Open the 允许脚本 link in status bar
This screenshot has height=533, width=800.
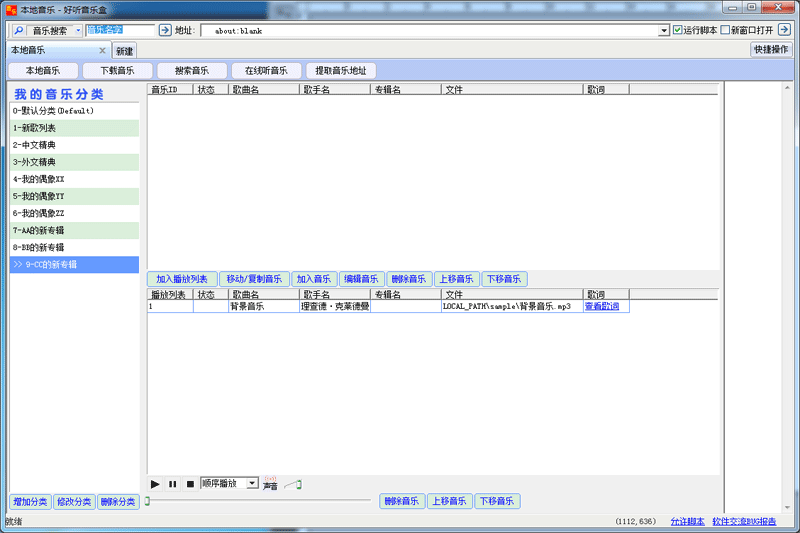687,521
